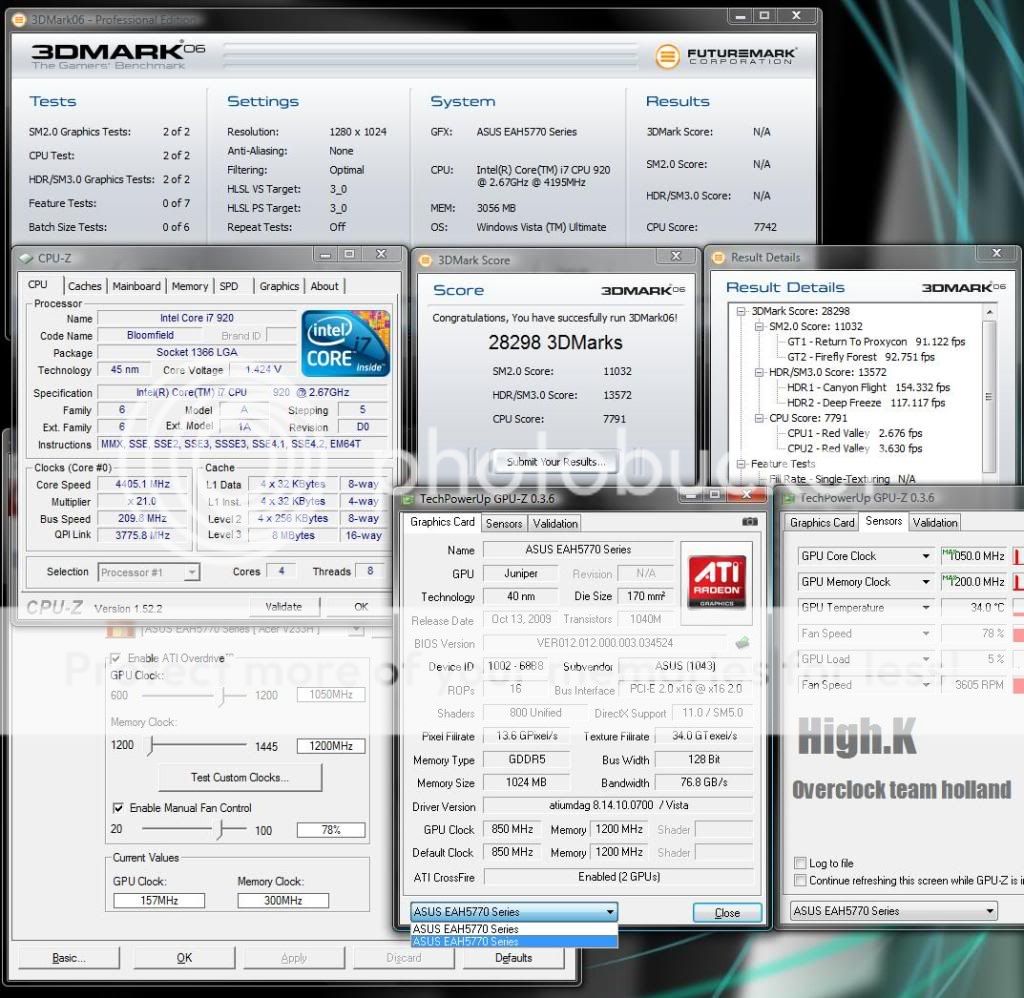Viewport: 1024px width, 998px height.
Task: Open the GPU Temperature sensor dropdown
Action: tap(925, 607)
